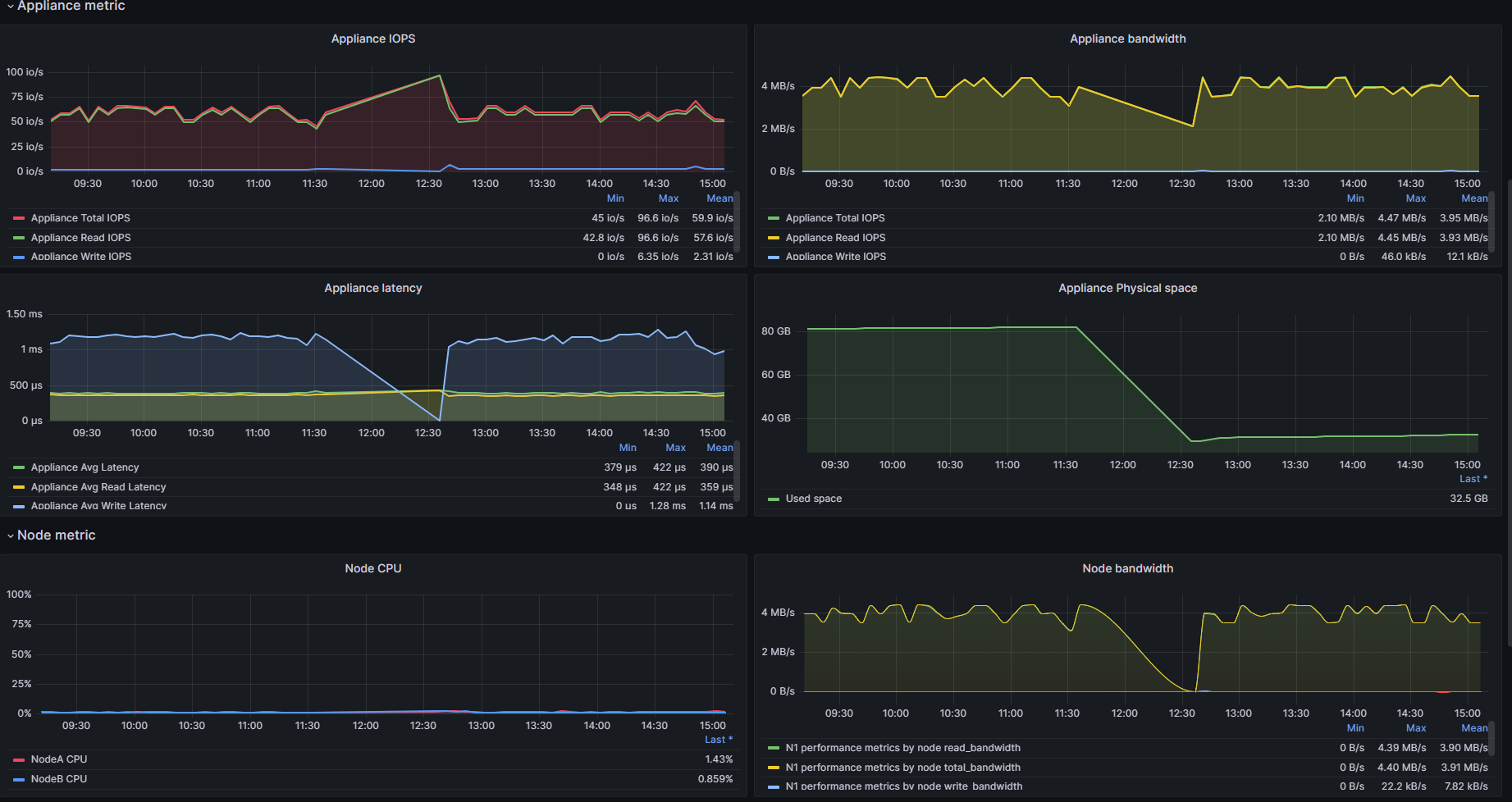Toggle Appliance Total IOPS series in bandwidth panel
Screen dimensions: 1512x802
point(835,218)
